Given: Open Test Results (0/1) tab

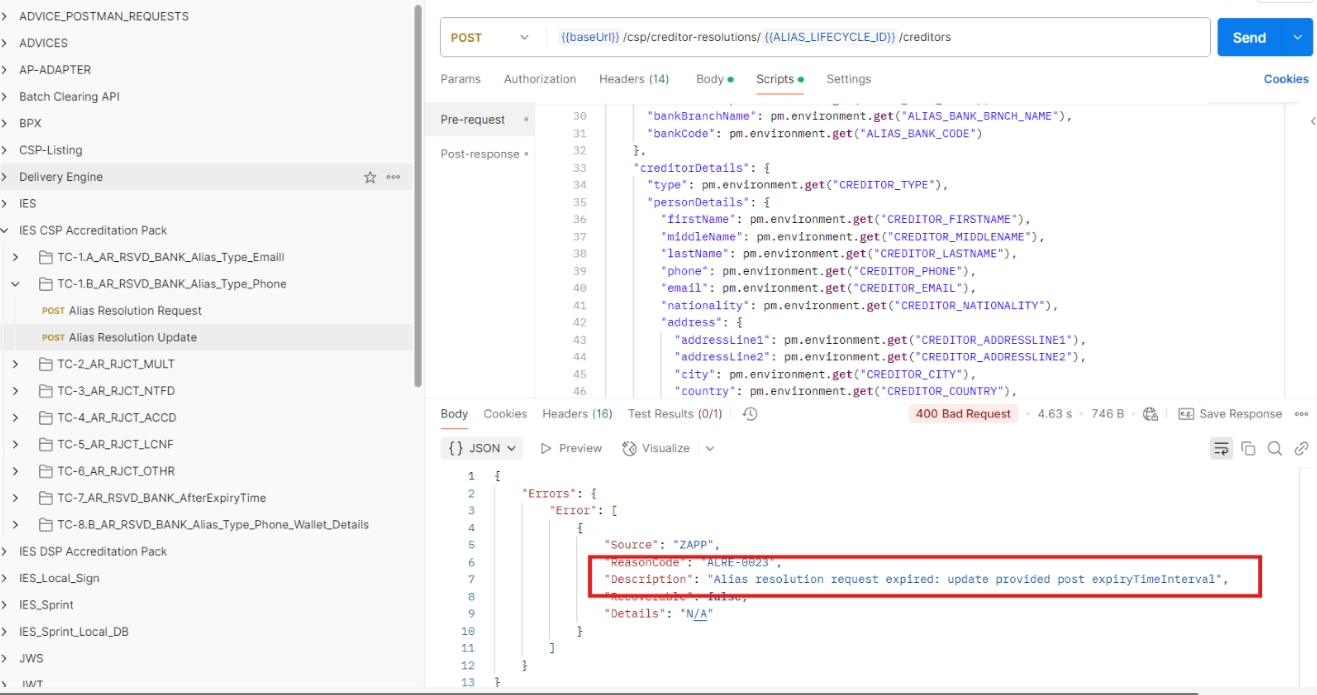Looking at the screenshot, I should point(675,414).
